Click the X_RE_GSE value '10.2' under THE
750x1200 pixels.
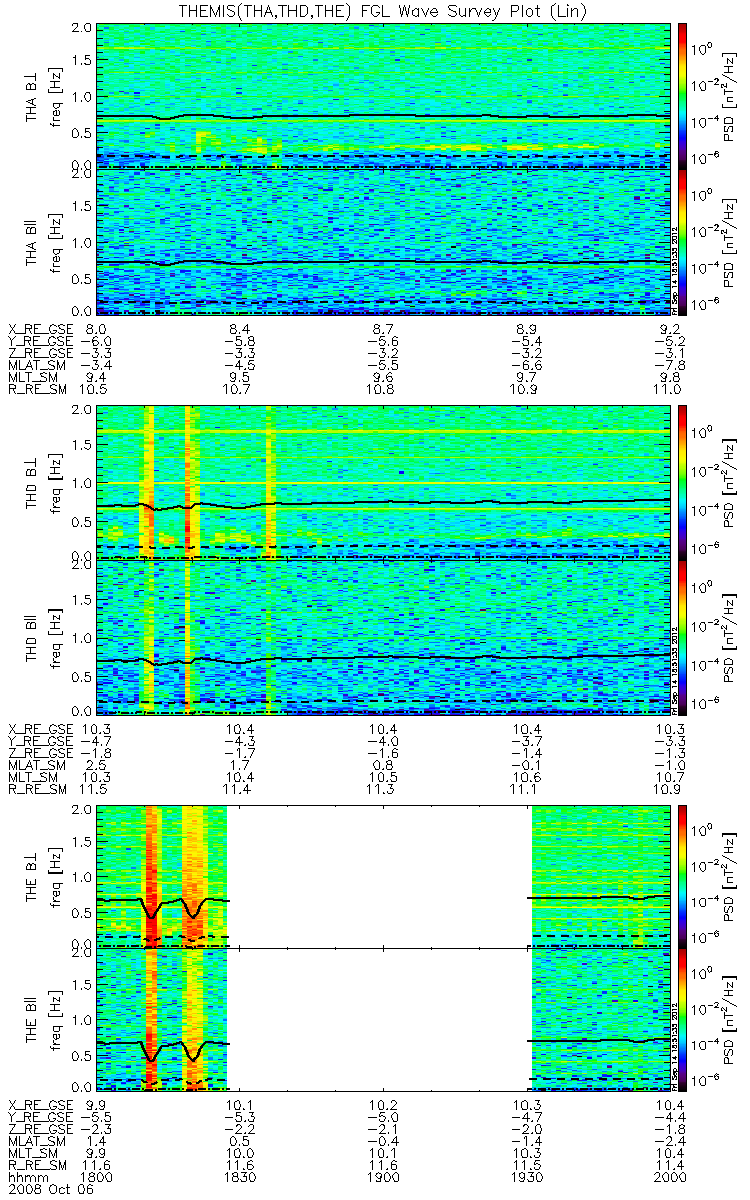point(383,1105)
